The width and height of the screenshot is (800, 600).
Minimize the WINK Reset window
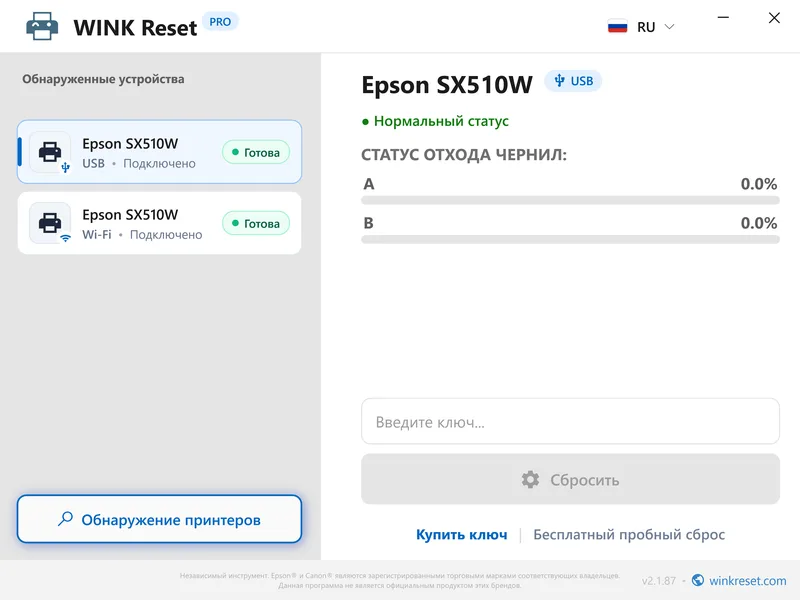(723, 18)
